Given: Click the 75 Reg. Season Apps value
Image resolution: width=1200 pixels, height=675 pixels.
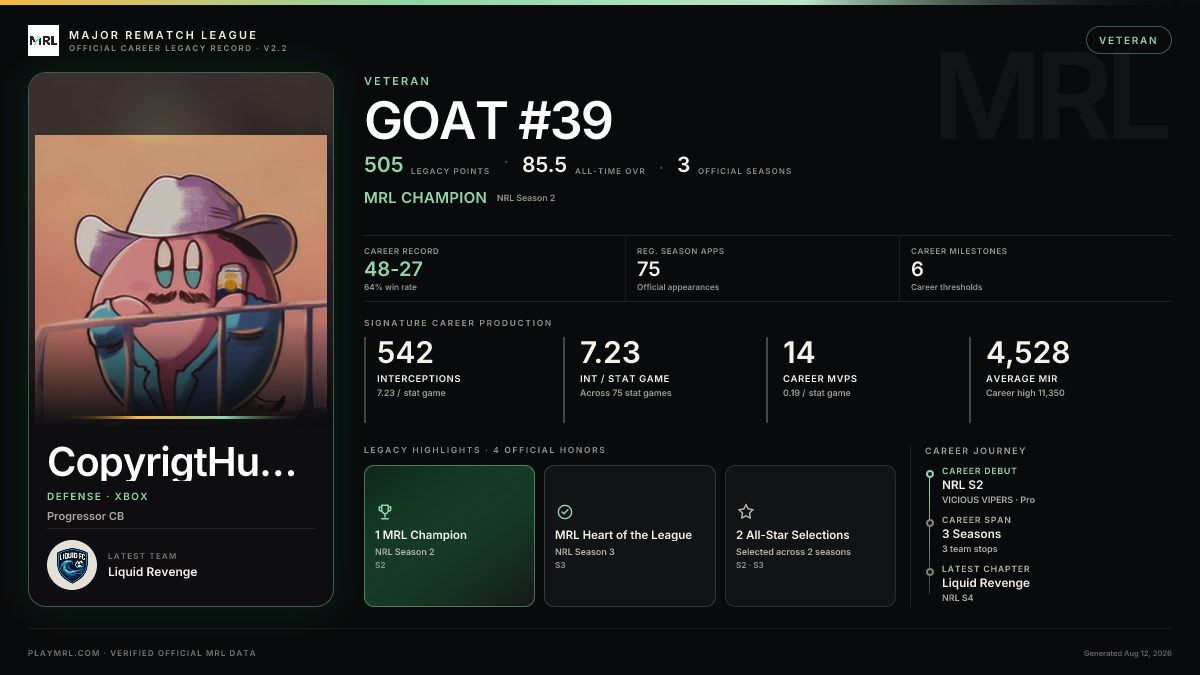Looking at the screenshot, I should pos(649,268).
